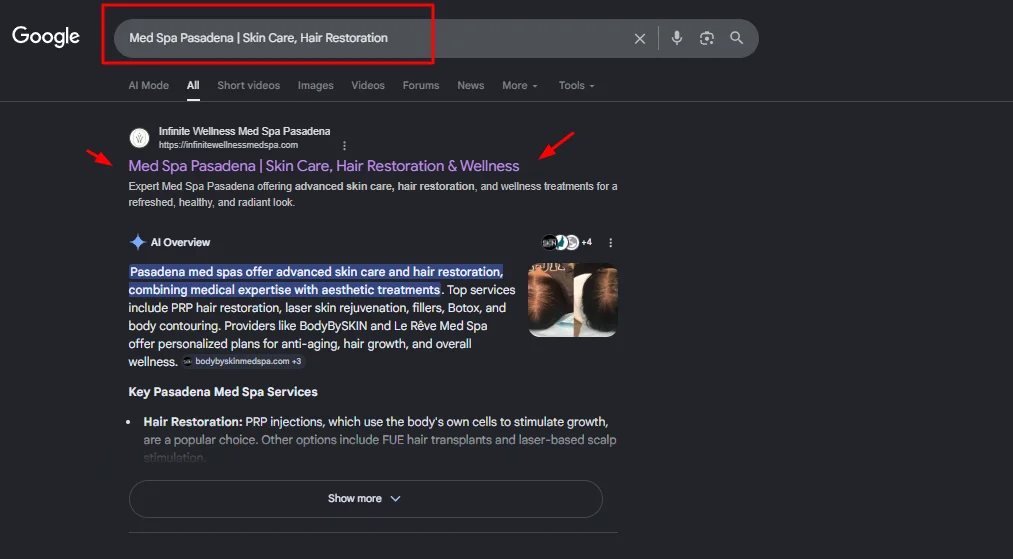The height and width of the screenshot is (559, 1013).
Task: Open the hair restoration before-after thumbnail
Action: pyautogui.click(x=572, y=300)
